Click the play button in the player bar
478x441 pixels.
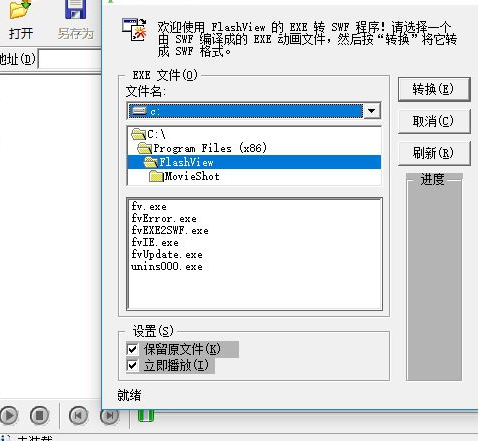(x=9, y=415)
